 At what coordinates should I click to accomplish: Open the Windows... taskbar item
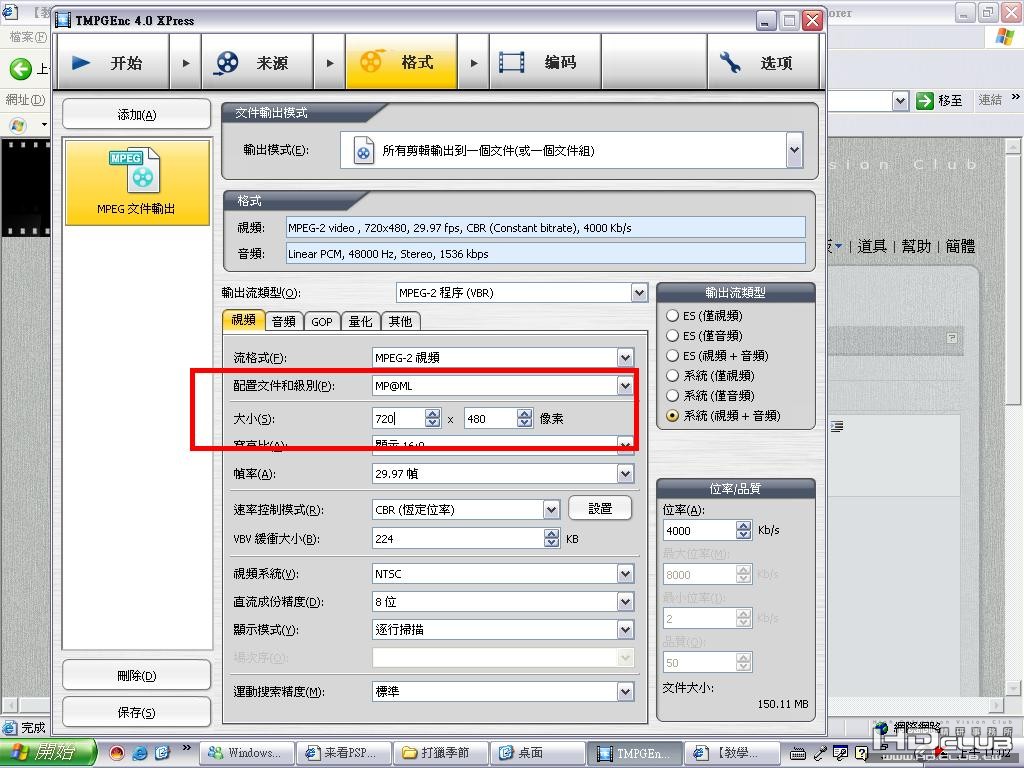point(246,753)
